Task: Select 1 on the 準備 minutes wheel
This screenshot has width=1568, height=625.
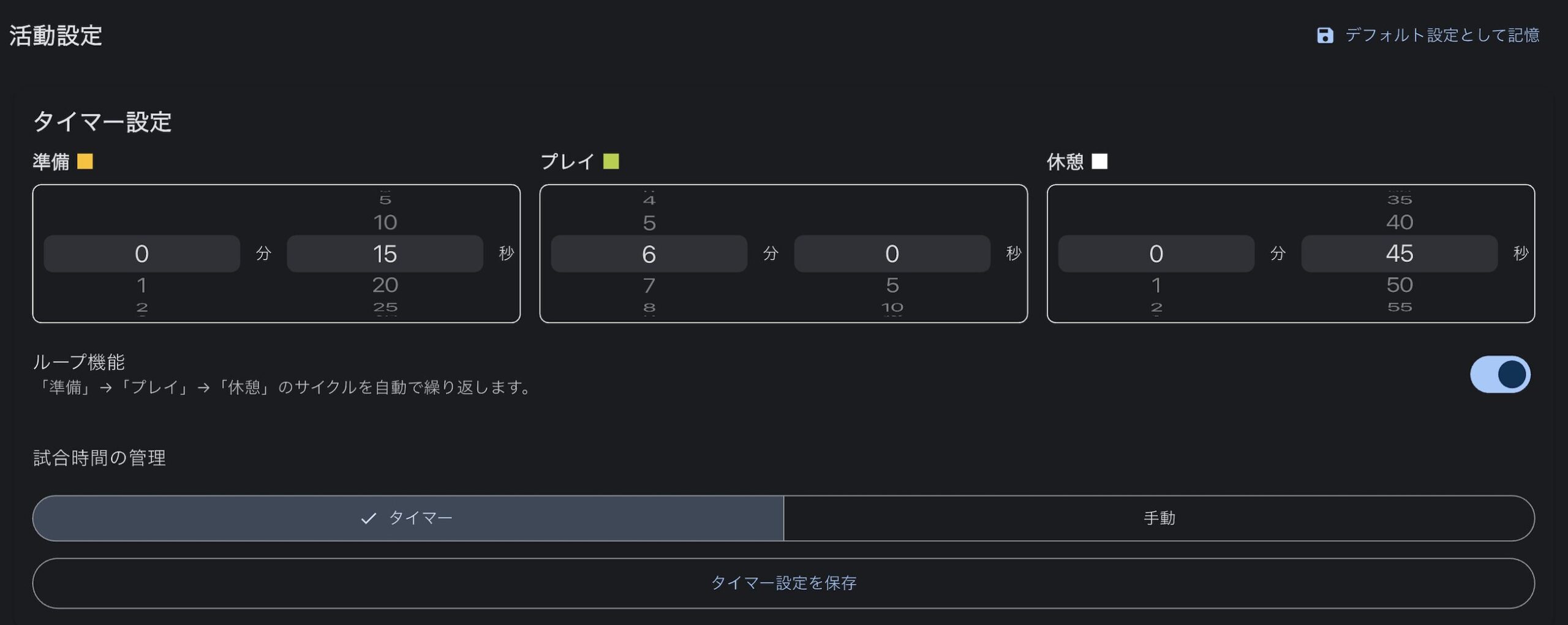Action: (142, 285)
